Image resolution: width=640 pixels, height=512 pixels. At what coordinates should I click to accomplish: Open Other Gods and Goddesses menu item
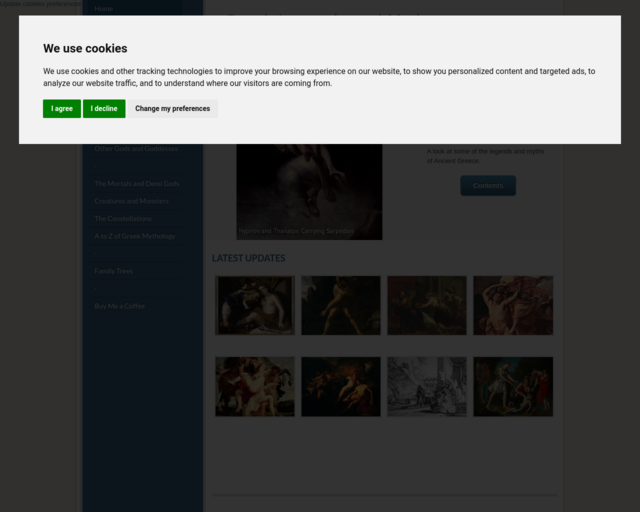pyautogui.click(x=136, y=149)
